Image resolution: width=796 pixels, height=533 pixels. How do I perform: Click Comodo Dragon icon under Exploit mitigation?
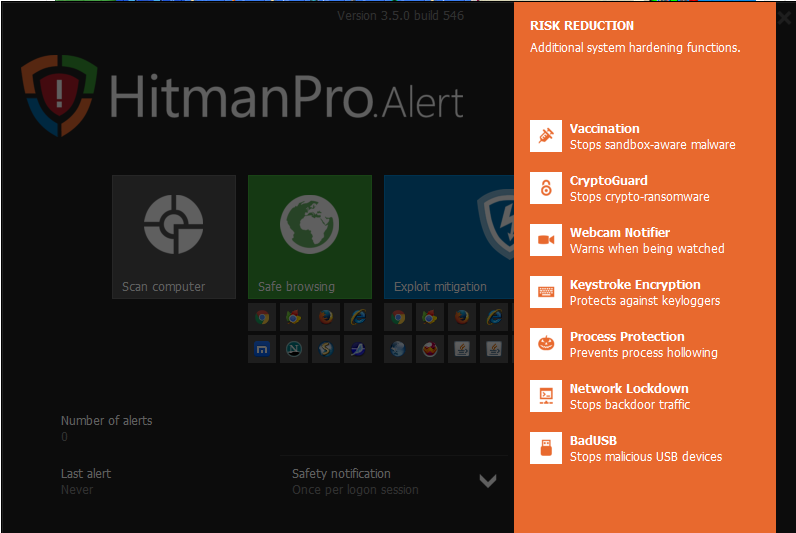(430, 317)
